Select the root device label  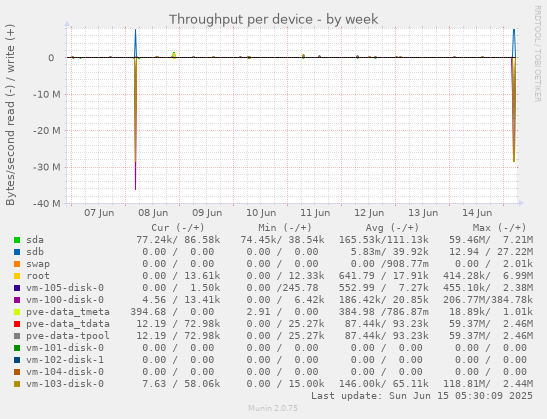click(x=38, y=276)
